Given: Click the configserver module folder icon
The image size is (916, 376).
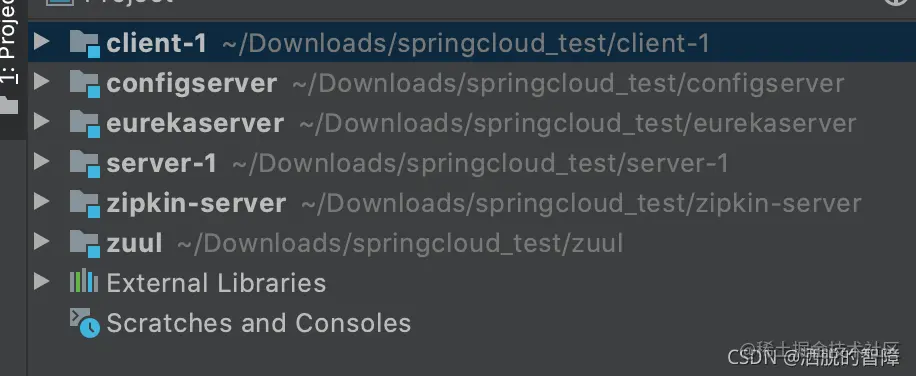Looking at the screenshot, I should click(x=85, y=83).
